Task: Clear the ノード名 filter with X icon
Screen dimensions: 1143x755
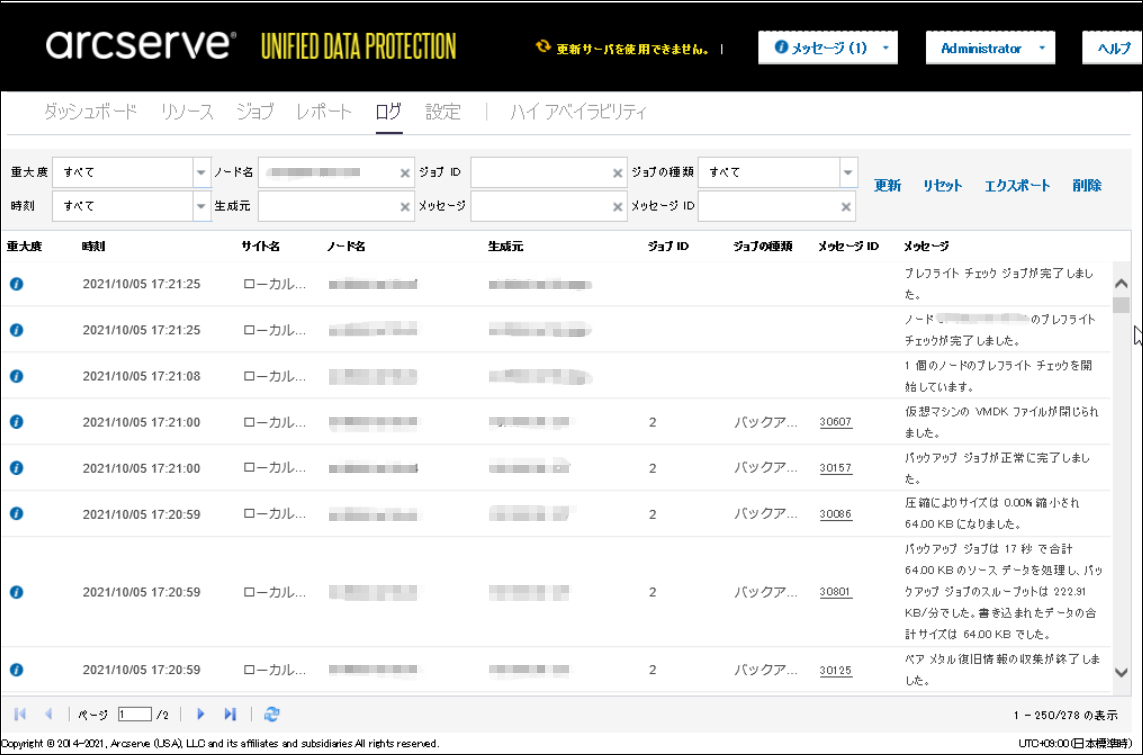Action: (405, 173)
